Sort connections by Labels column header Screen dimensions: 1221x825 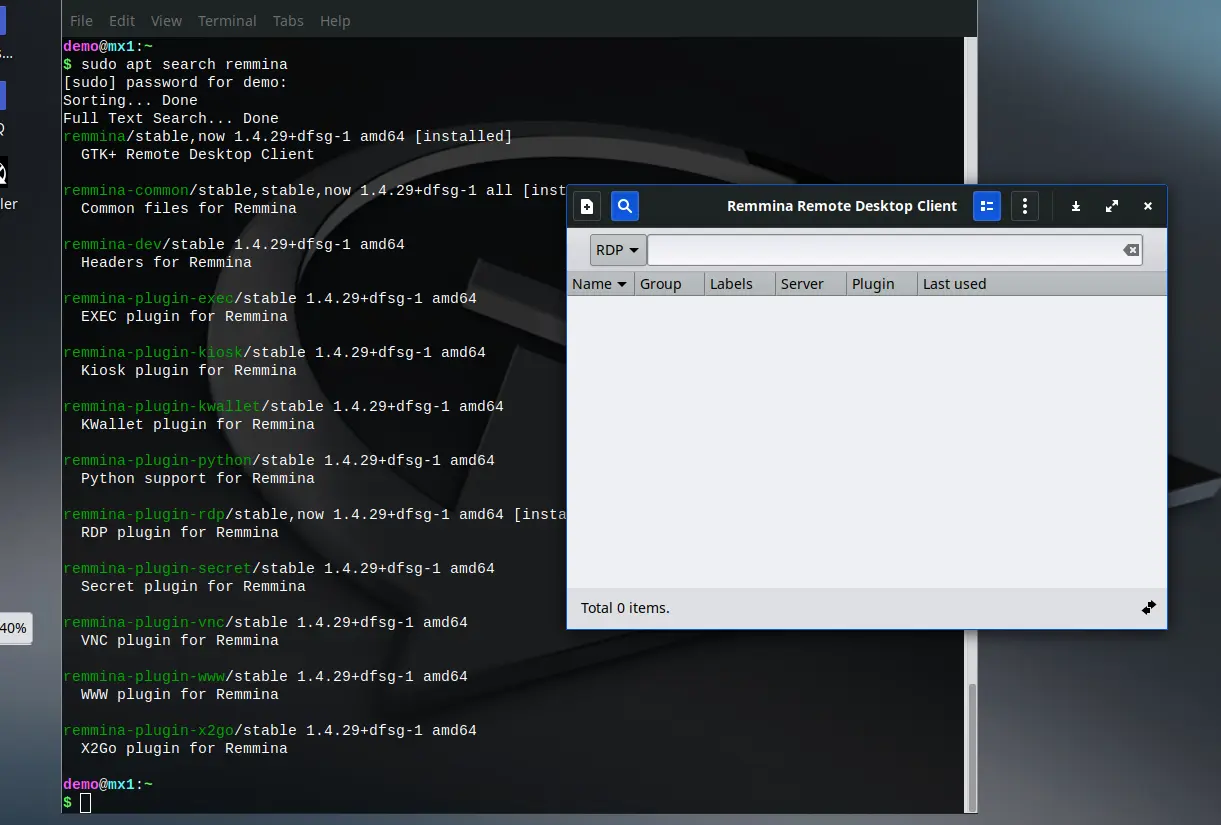tap(740, 284)
